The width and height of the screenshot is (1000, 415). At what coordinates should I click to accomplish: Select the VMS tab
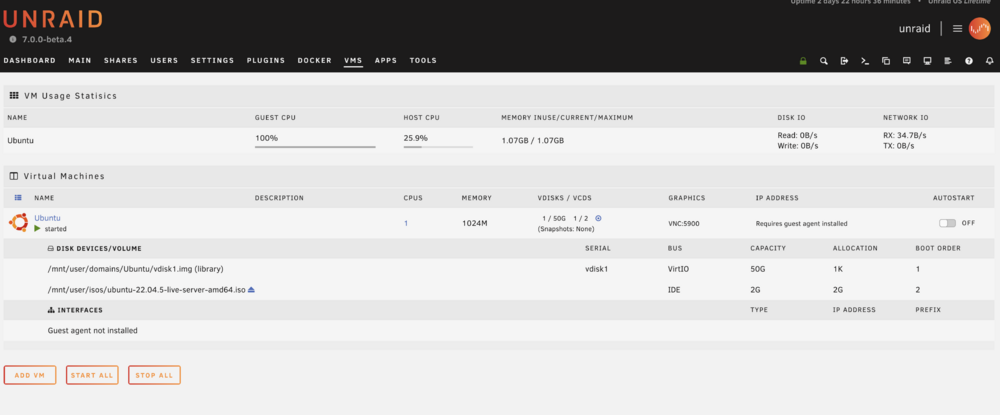(x=353, y=61)
